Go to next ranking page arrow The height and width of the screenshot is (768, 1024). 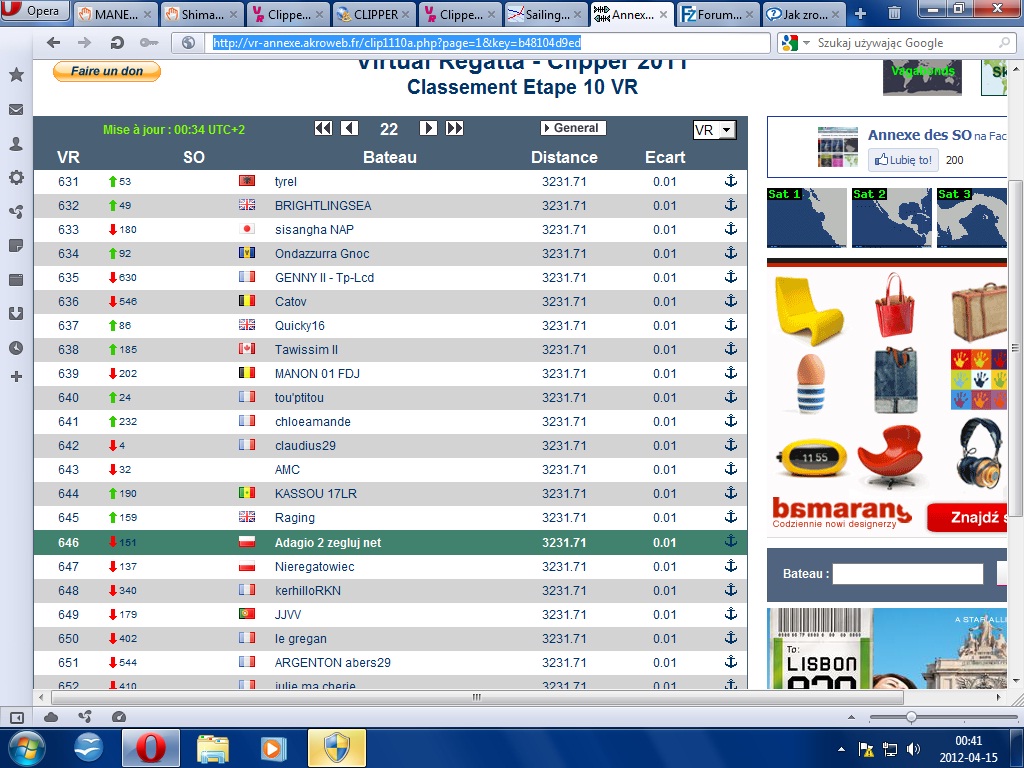(x=428, y=128)
